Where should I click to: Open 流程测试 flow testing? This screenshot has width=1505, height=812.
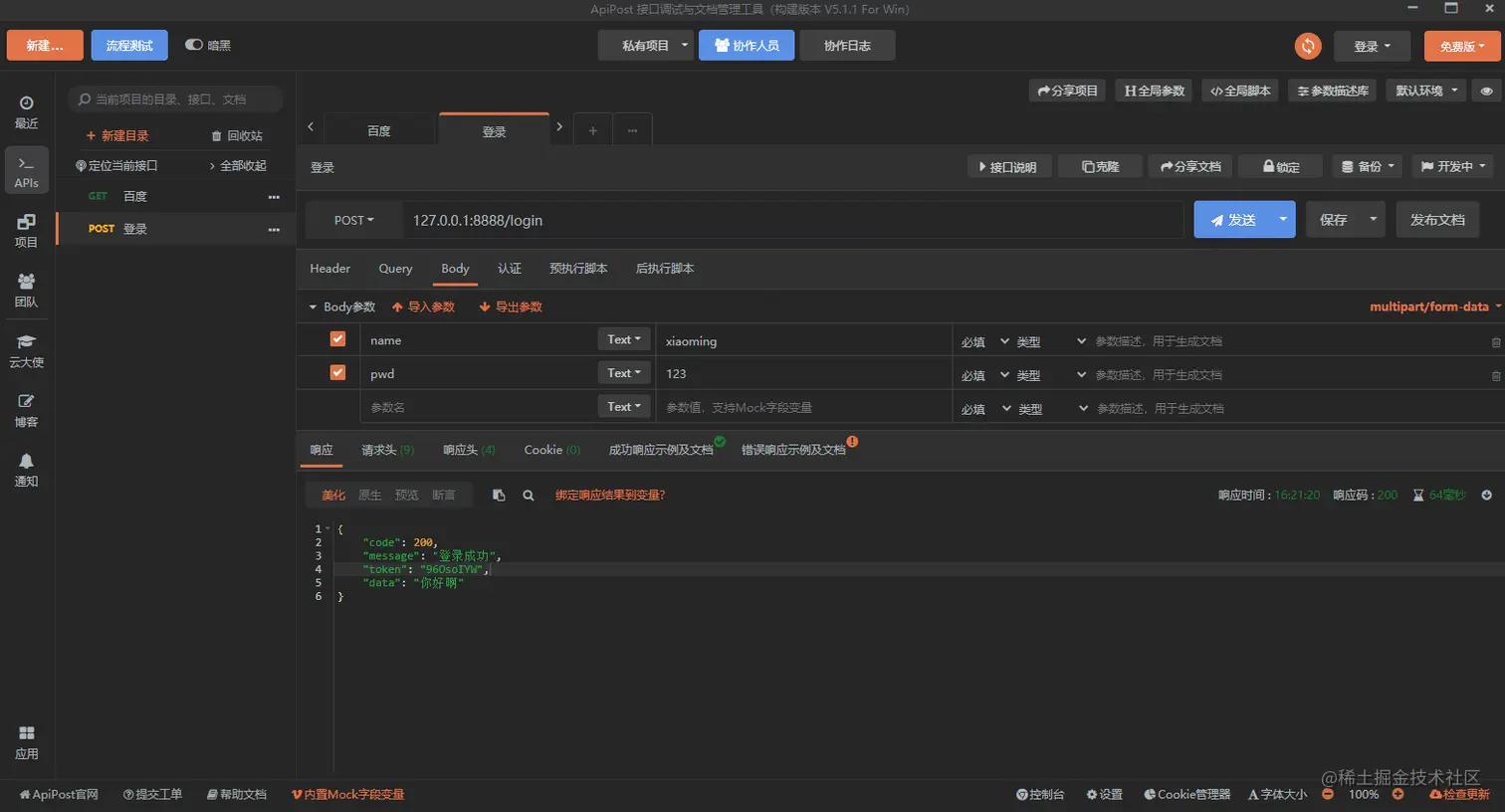click(x=129, y=46)
